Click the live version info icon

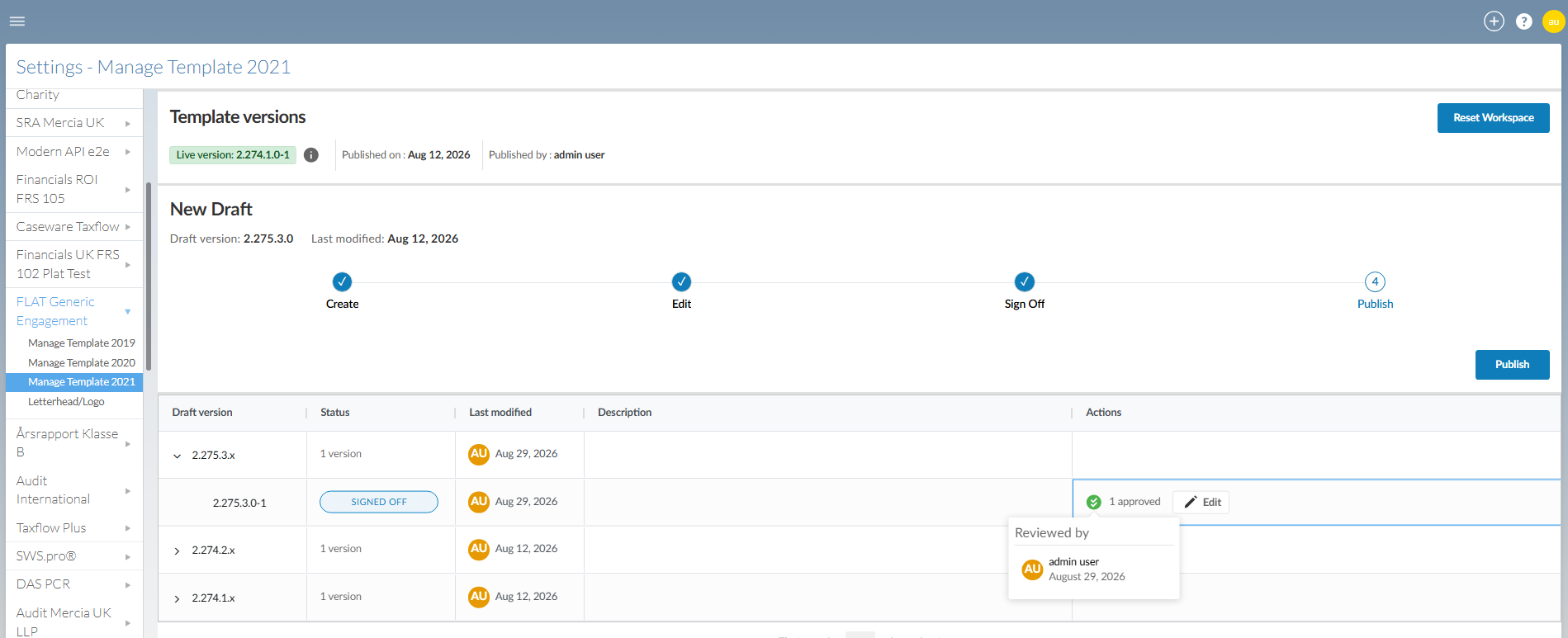click(x=311, y=155)
